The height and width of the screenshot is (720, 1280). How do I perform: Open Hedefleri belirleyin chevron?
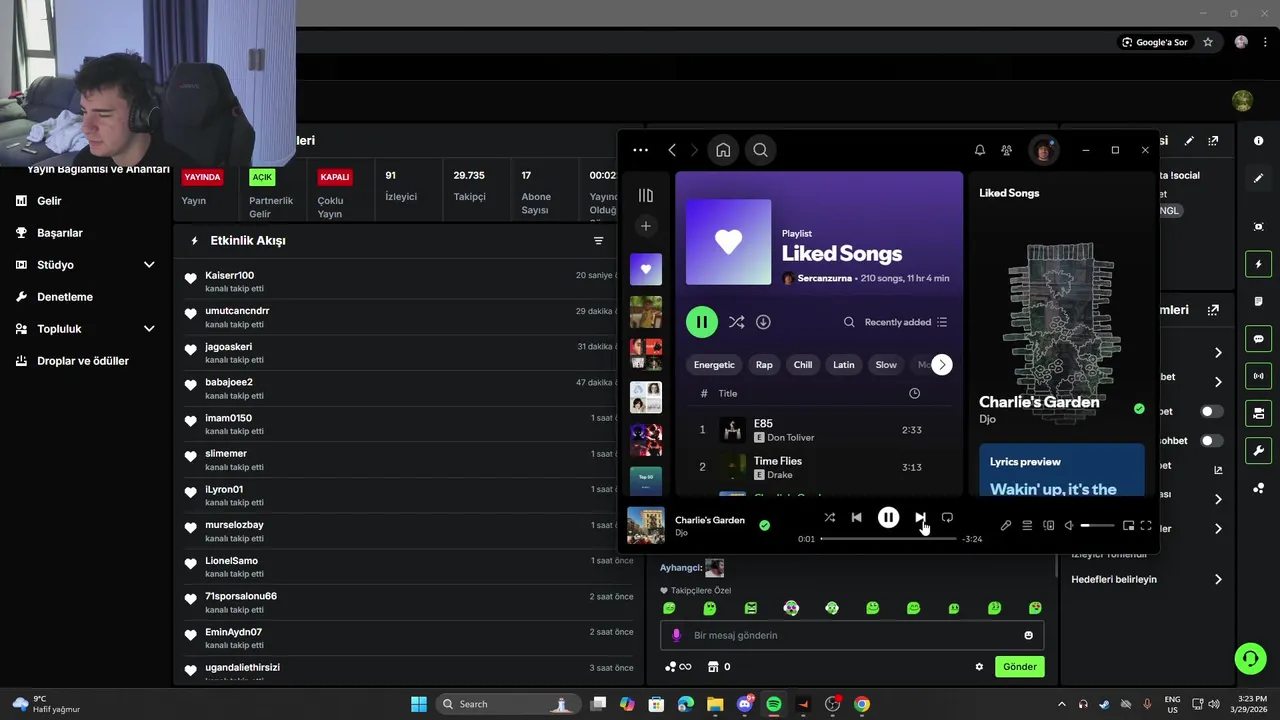click(1218, 579)
